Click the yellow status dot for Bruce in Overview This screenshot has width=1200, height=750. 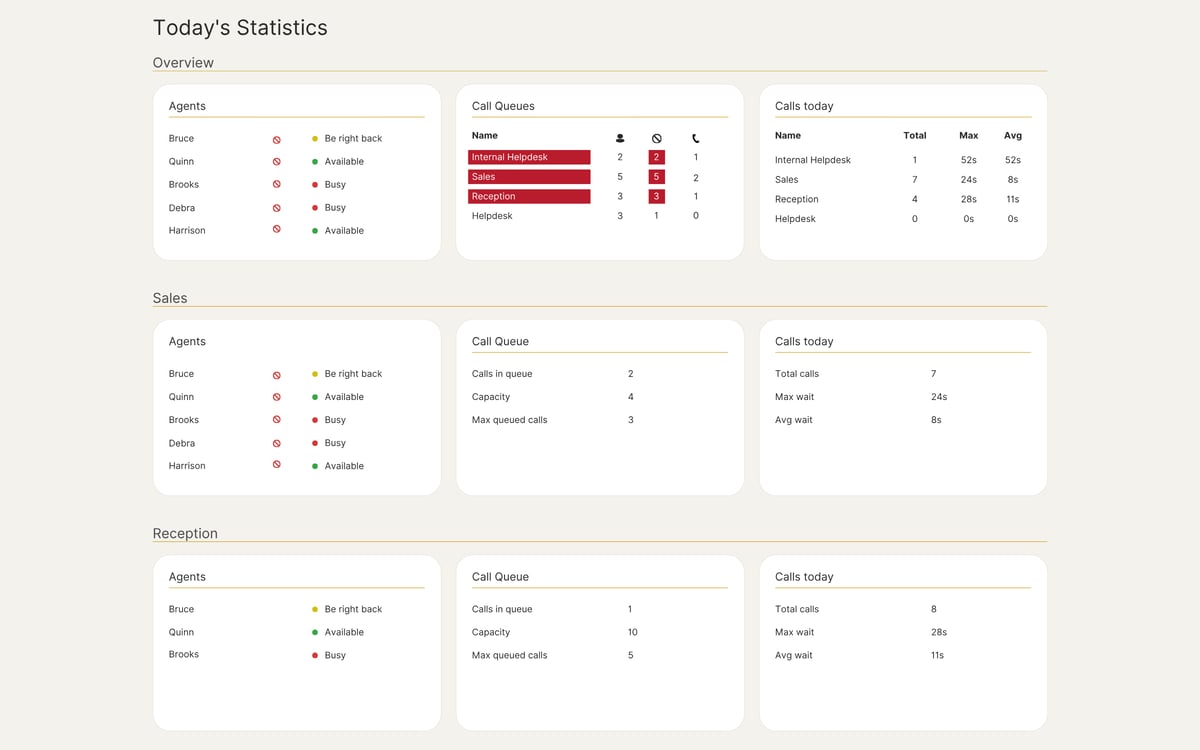coord(315,139)
